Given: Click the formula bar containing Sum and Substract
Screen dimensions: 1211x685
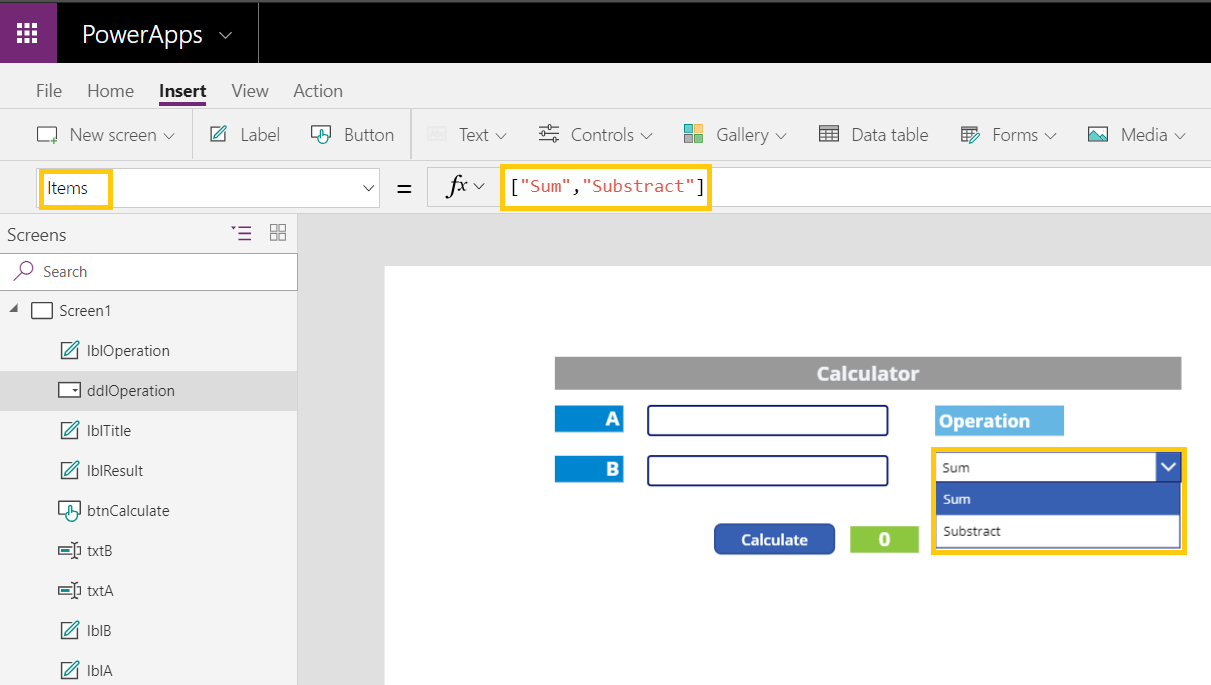Looking at the screenshot, I should click(605, 188).
